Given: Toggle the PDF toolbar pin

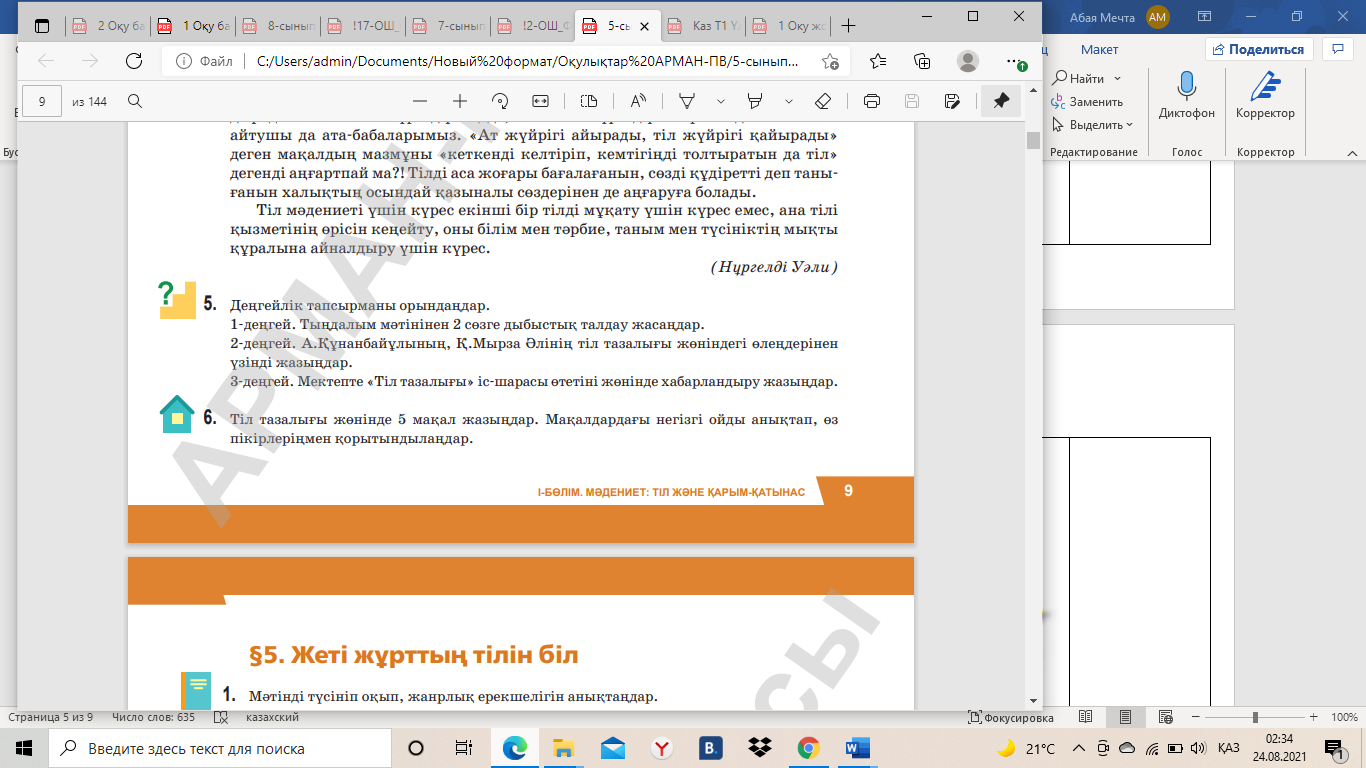Looking at the screenshot, I should [x=1000, y=101].
